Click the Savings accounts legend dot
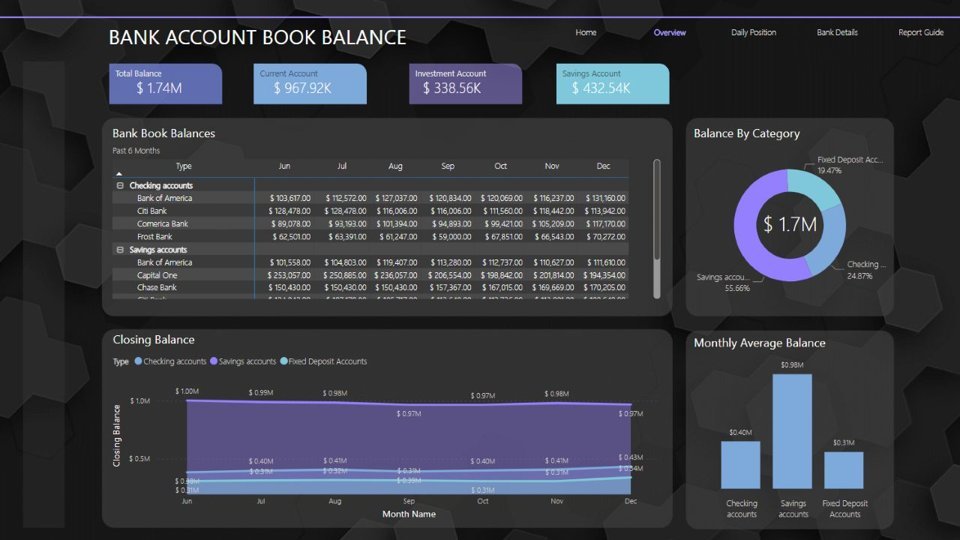This screenshot has width=960, height=540. tap(214, 361)
